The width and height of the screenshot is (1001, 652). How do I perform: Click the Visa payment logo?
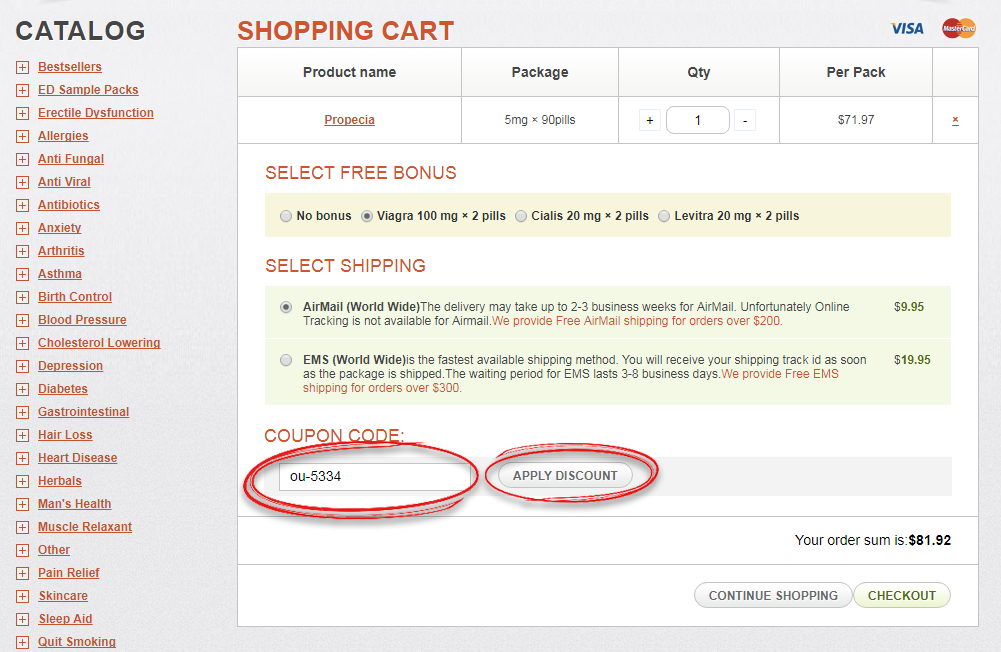pyautogui.click(x=907, y=28)
